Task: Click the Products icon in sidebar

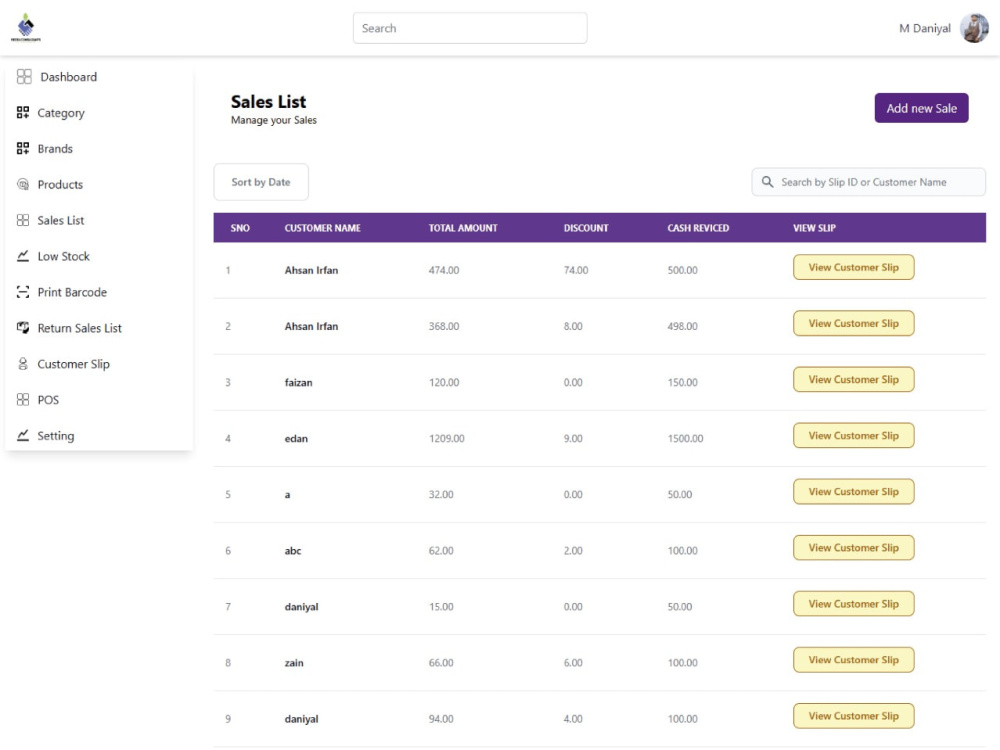Action: (23, 184)
